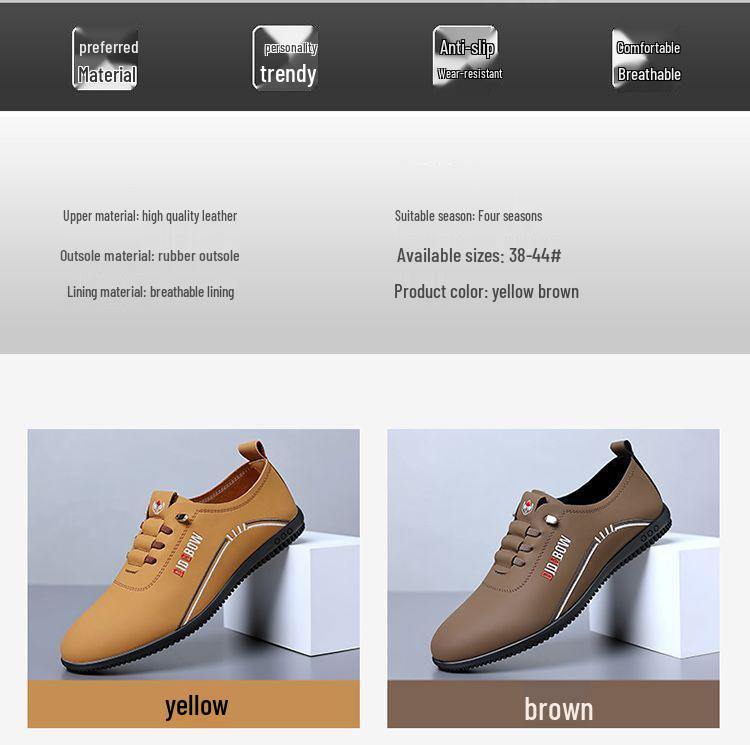Click the DIDBOW logo on brown shoe
Screen dimensions: 750x745
click(556, 558)
